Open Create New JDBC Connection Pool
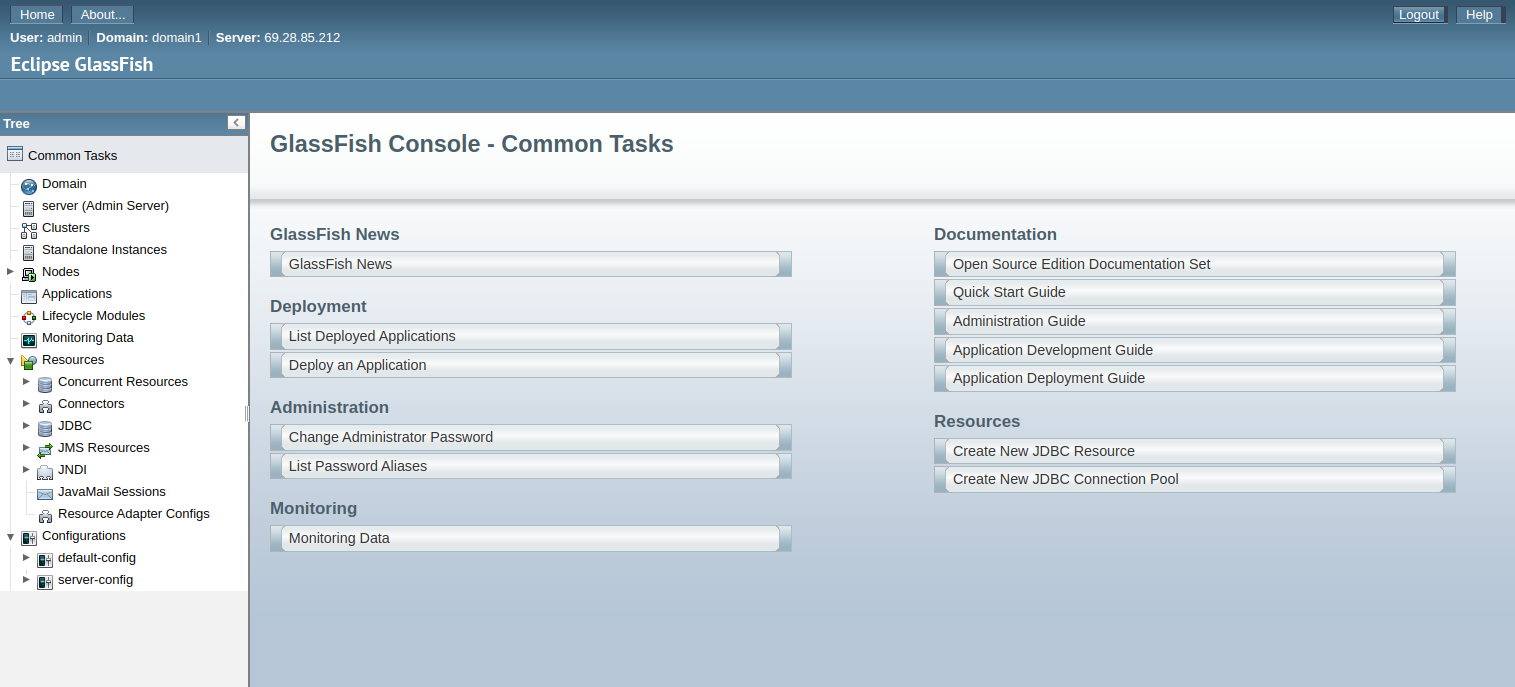The width and height of the screenshot is (1515, 687). (1065, 479)
